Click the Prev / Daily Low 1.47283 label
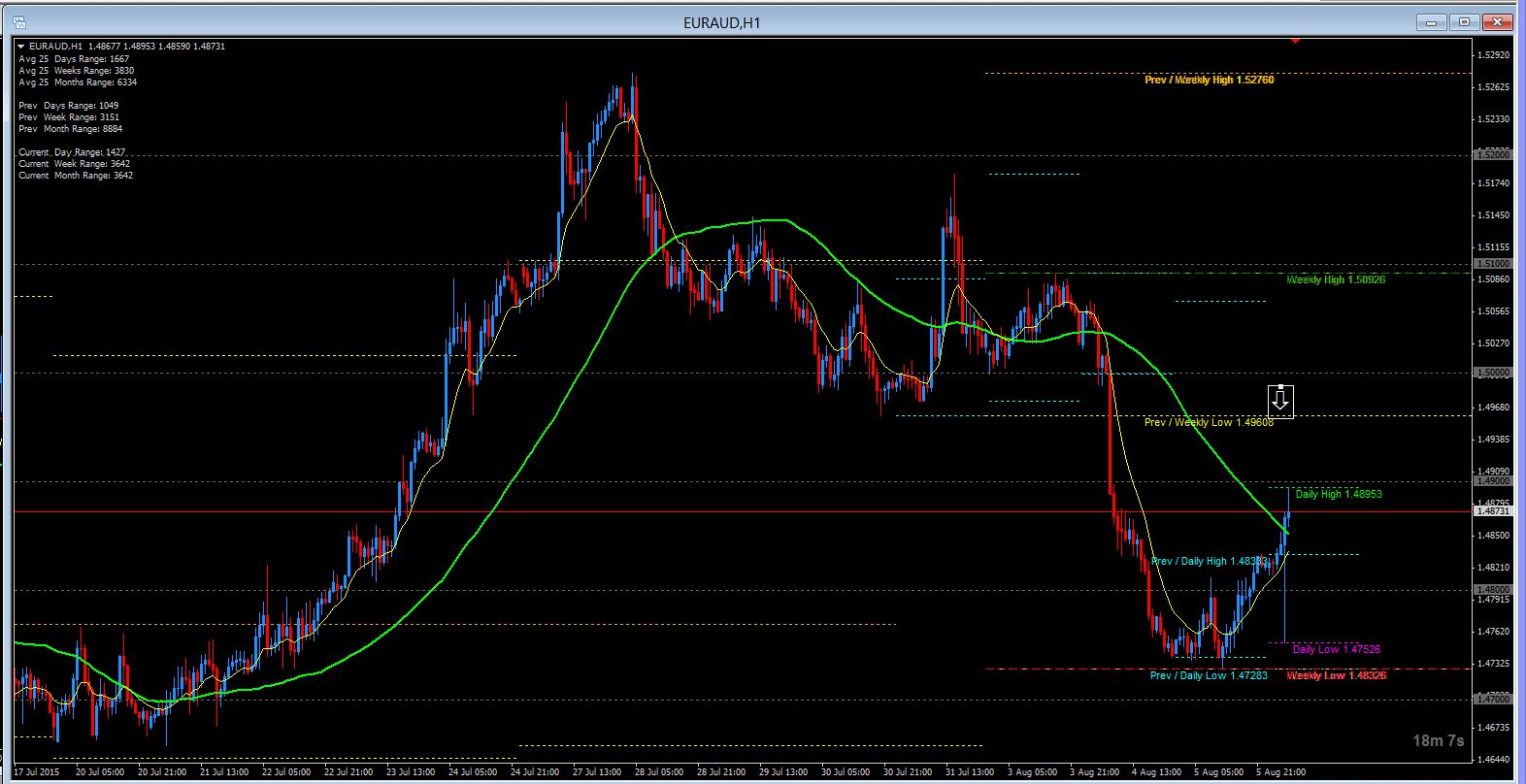Viewport: 1526px width, 784px height. point(1209,675)
